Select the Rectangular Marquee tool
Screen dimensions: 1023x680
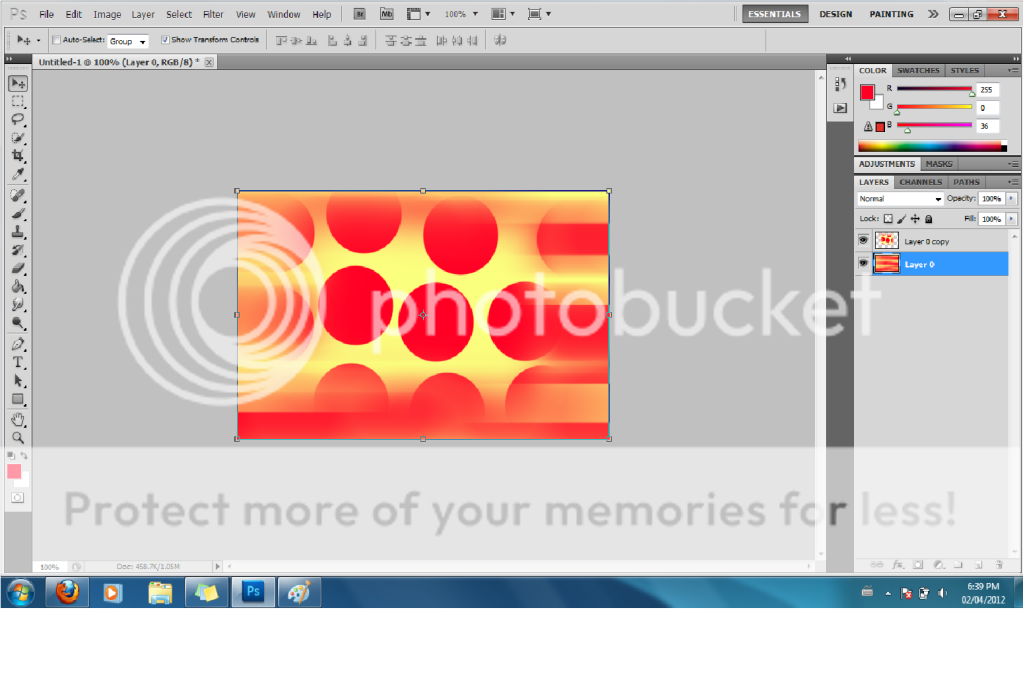(x=18, y=101)
